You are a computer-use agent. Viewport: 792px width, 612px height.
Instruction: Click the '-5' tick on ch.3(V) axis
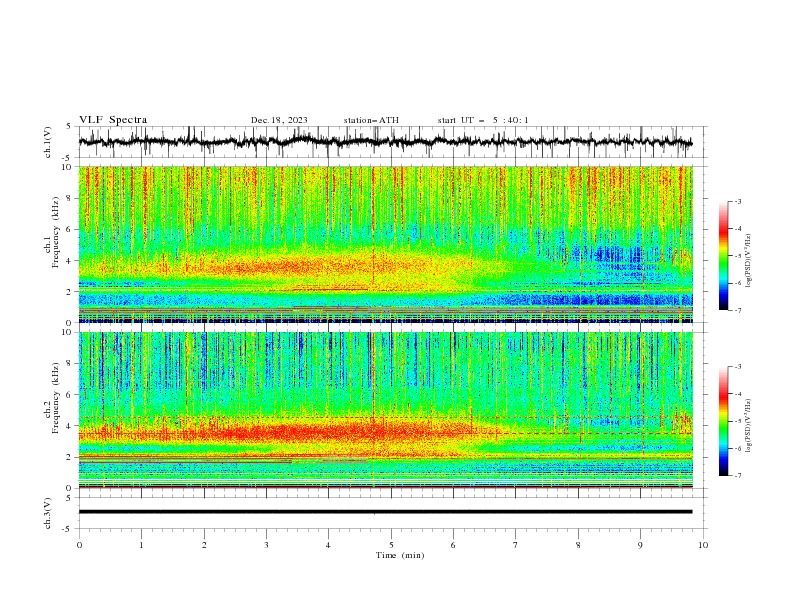click(68, 529)
